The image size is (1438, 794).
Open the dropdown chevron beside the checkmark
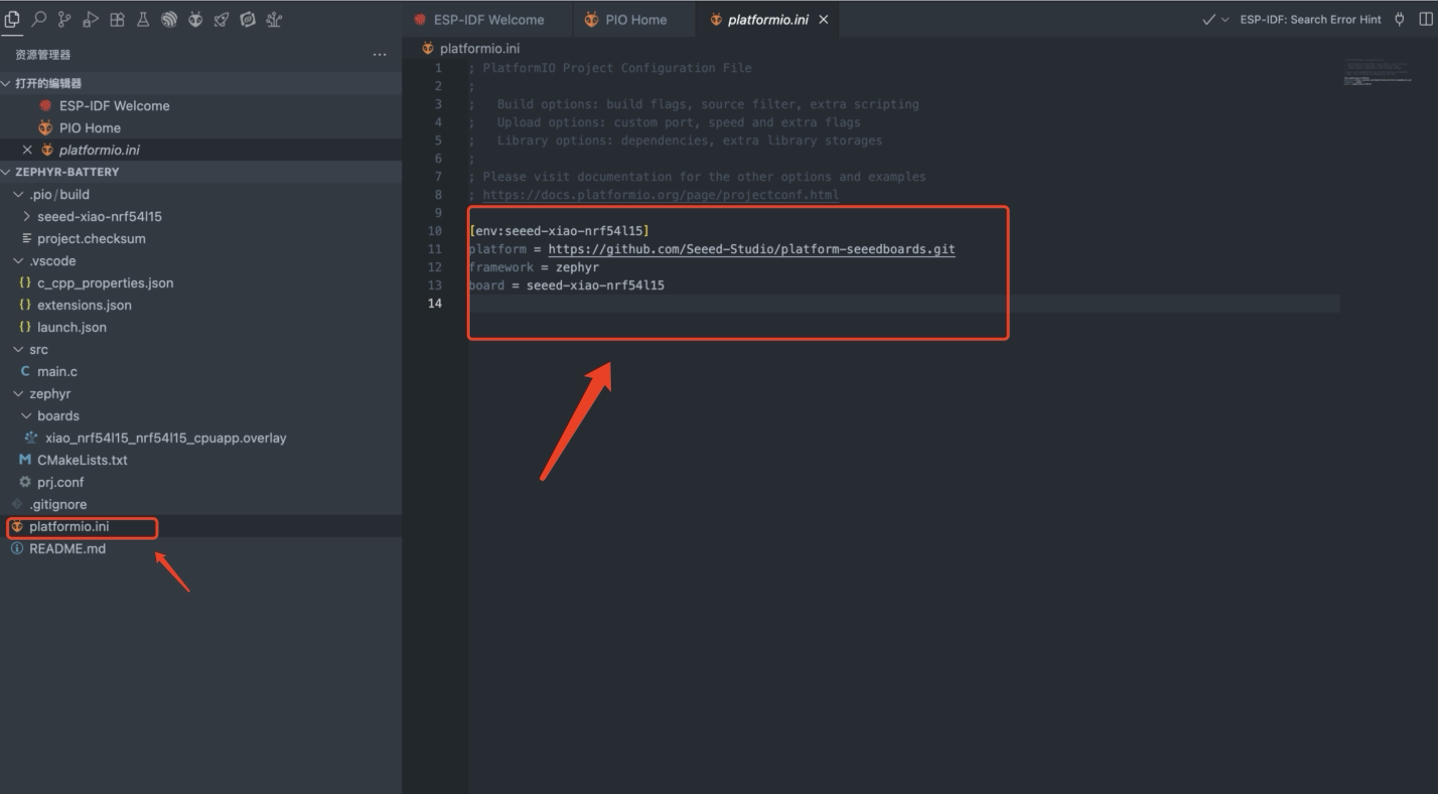tap(1225, 19)
